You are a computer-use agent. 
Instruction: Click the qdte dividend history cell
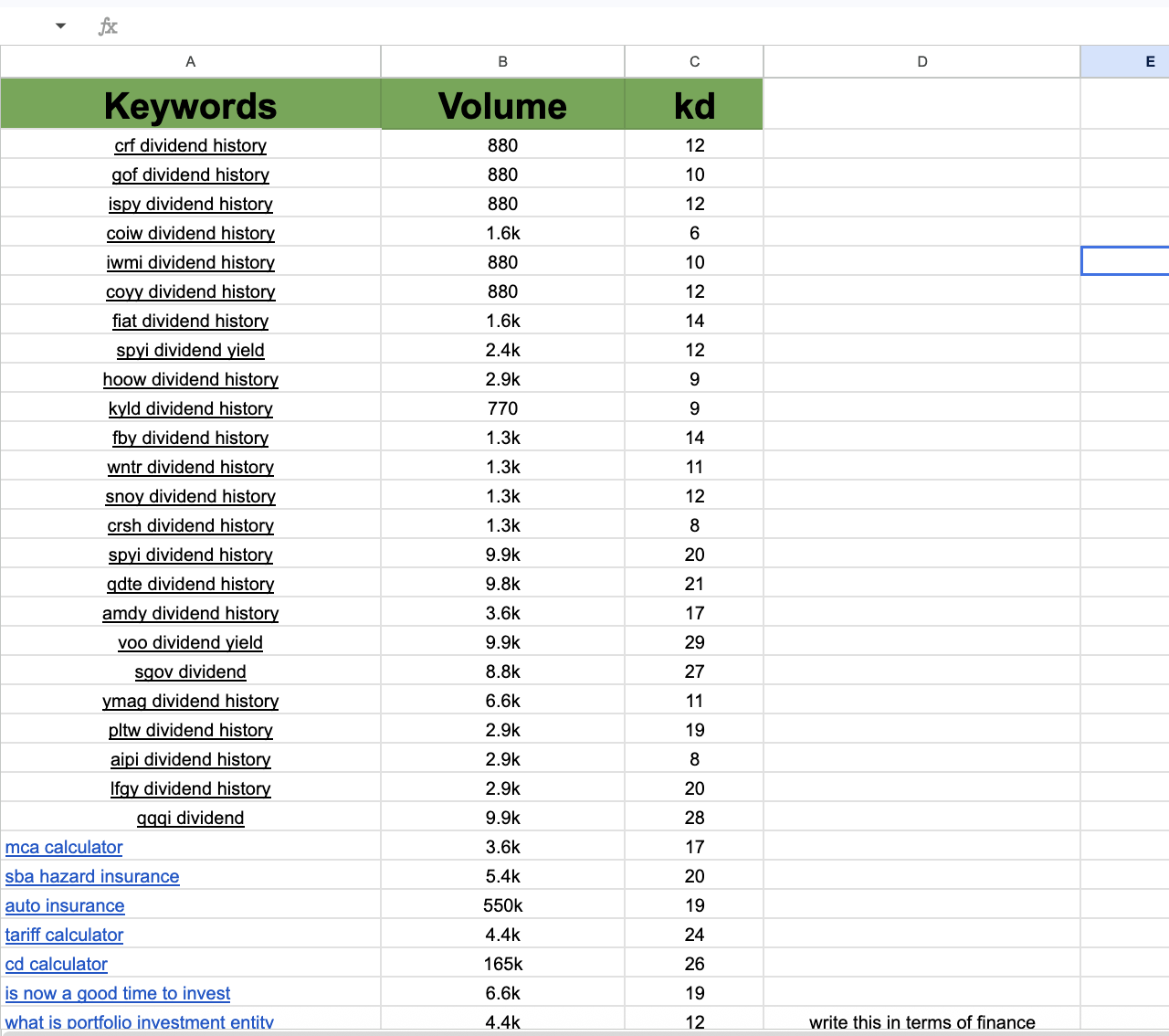click(x=191, y=584)
